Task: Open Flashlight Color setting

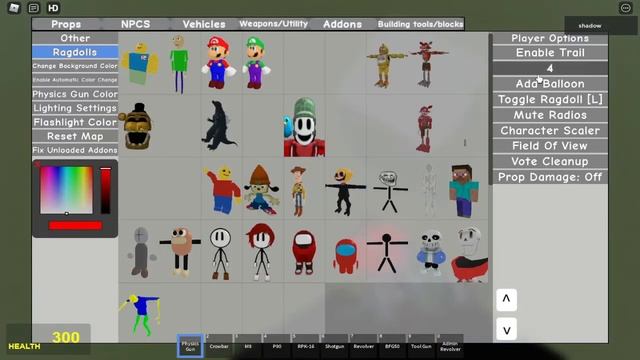Action: (75, 122)
